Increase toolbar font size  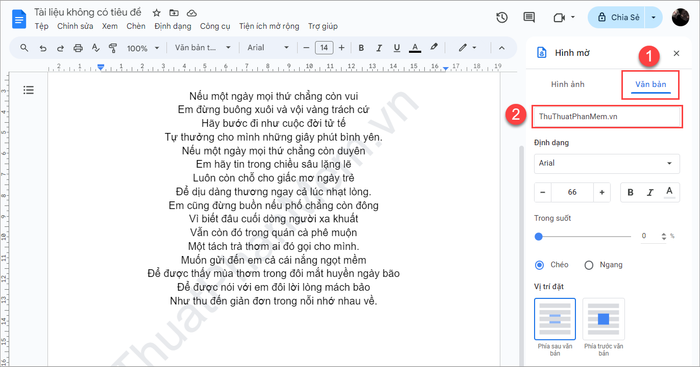[342, 47]
